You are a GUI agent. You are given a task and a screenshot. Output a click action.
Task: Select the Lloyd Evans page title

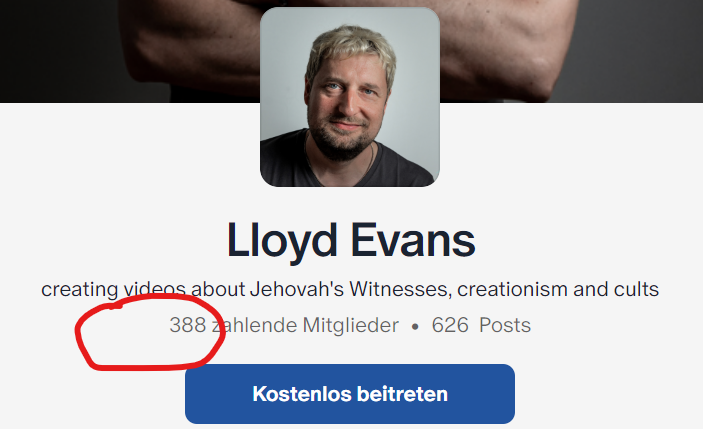tap(351, 242)
